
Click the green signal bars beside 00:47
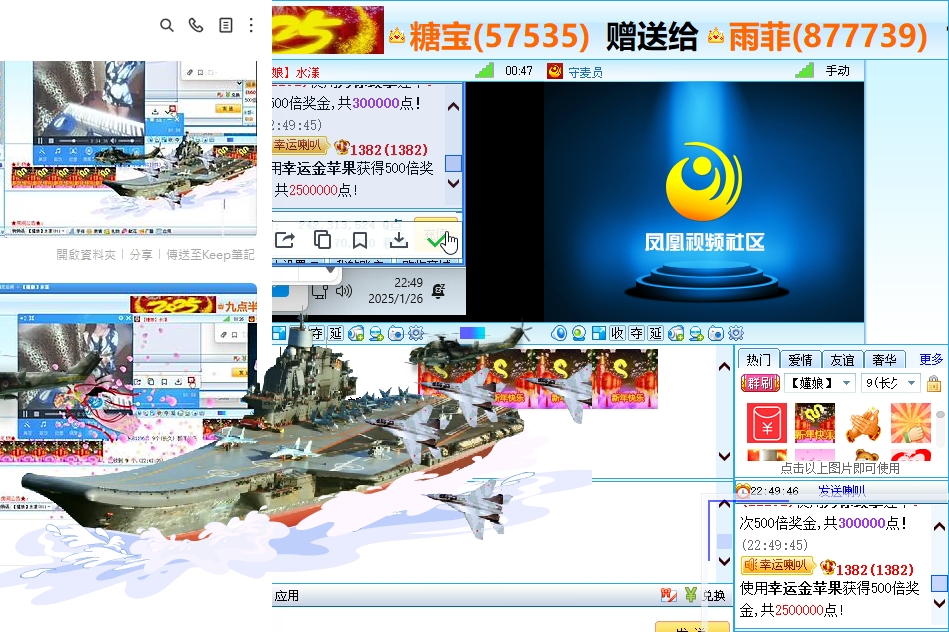coord(485,70)
